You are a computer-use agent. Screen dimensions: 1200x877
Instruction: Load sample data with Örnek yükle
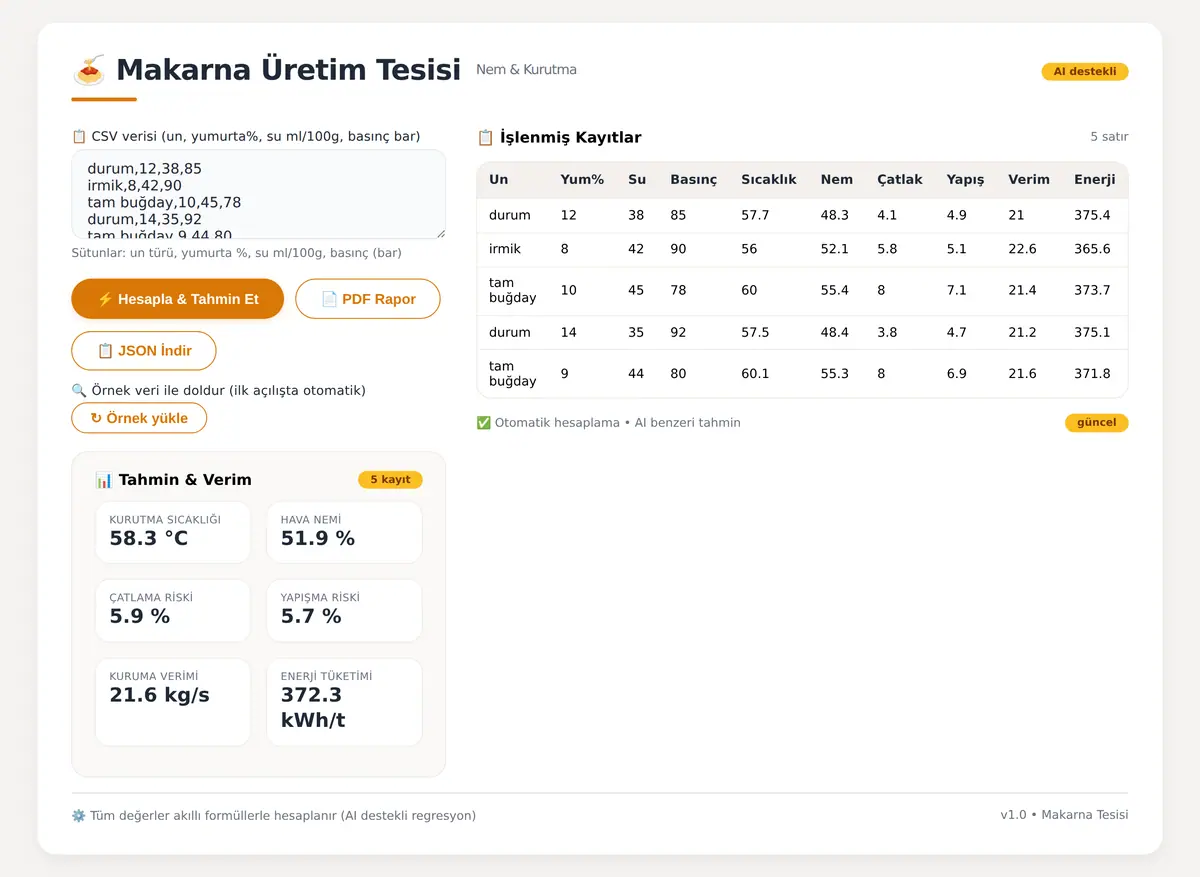point(139,418)
